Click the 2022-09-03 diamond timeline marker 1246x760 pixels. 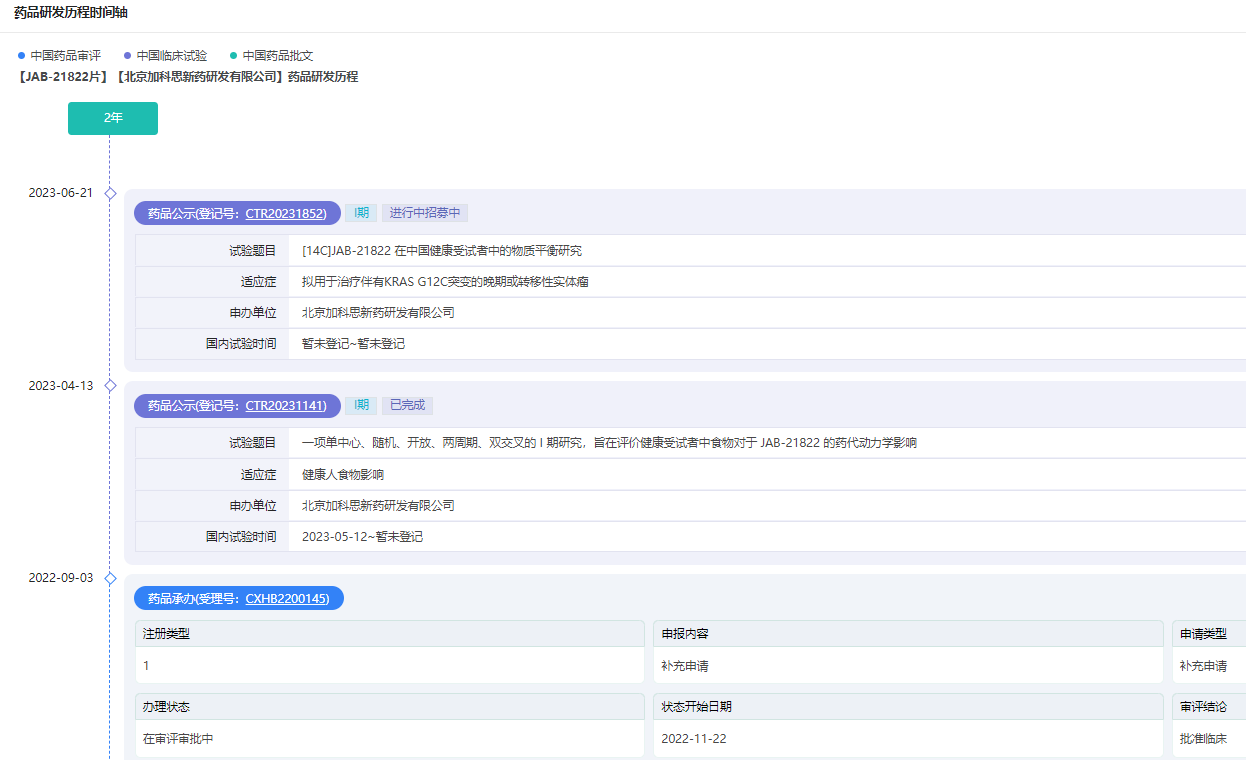(x=110, y=578)
